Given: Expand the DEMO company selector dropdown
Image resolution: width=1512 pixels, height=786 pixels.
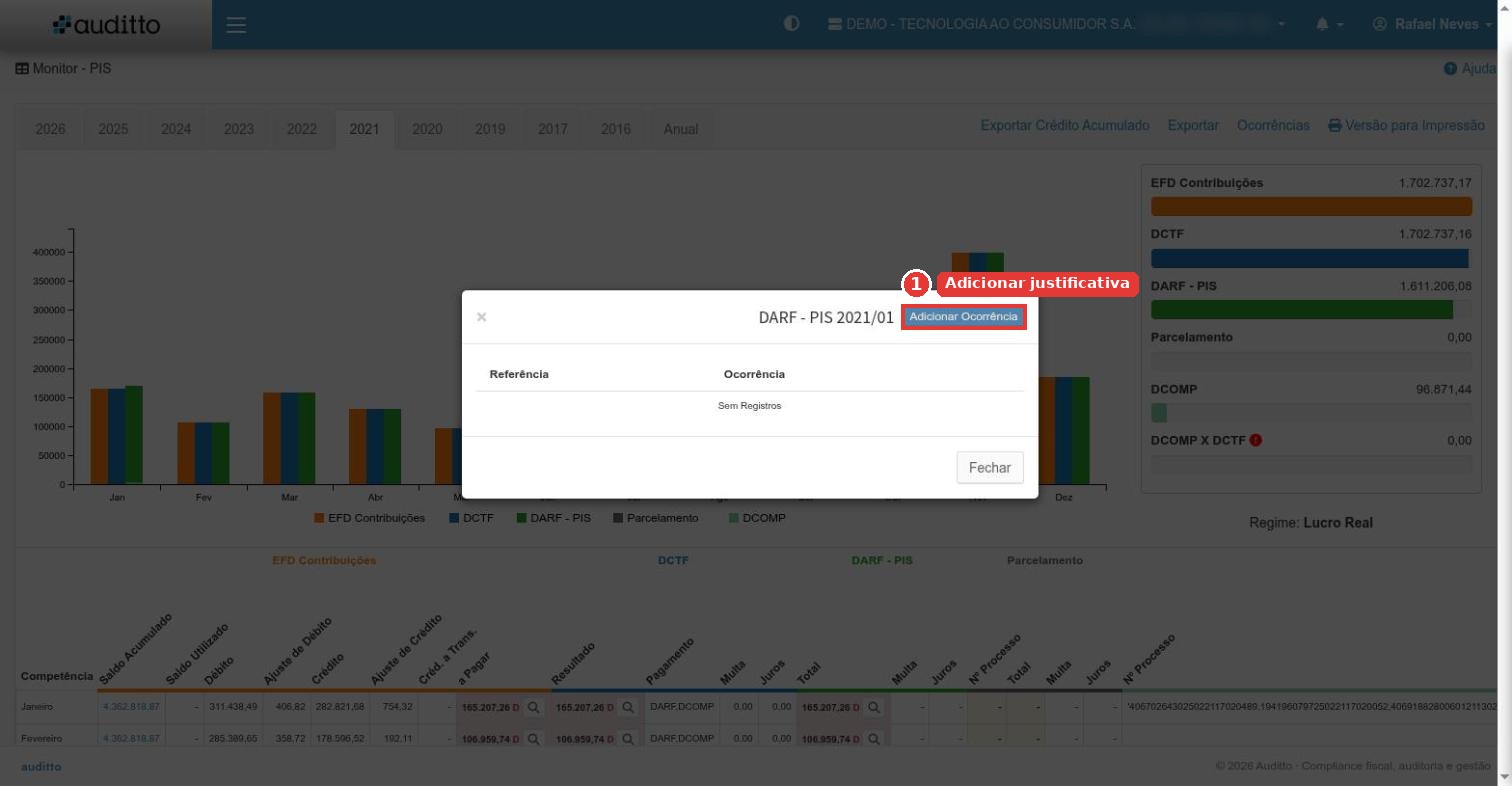Looking at the screenshot, I should (1057, 24).
